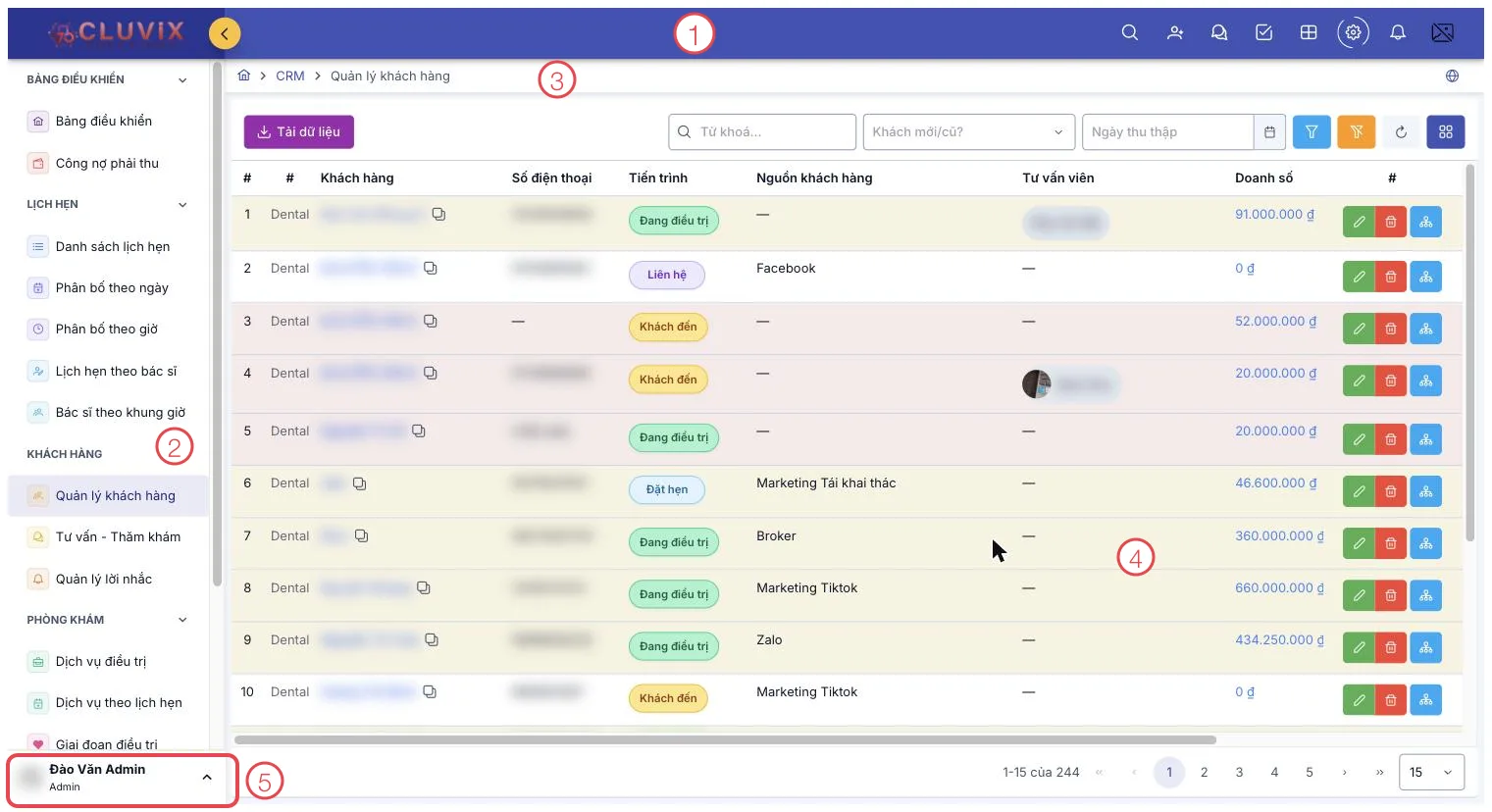The height and width of the screenshot is (812, 1492).
Task: Open the page size dropdown showing 15
Action: click(1431, 772)
